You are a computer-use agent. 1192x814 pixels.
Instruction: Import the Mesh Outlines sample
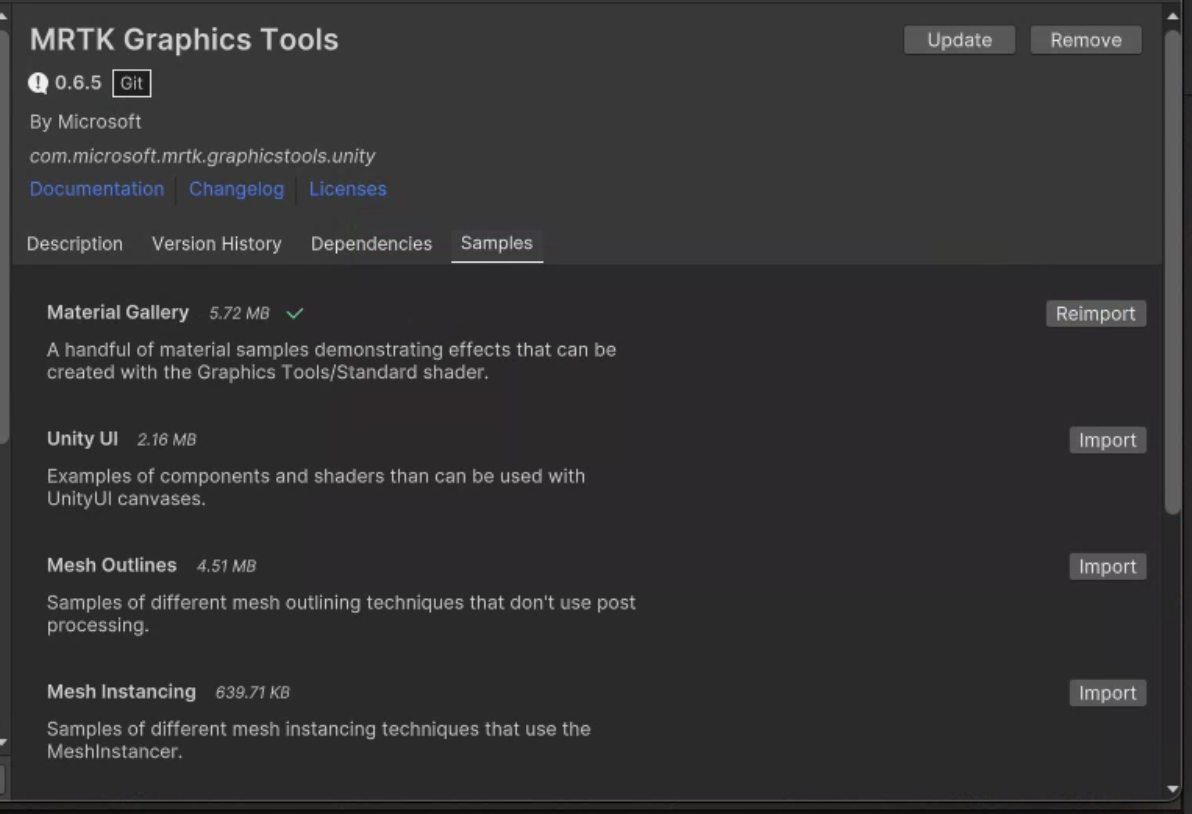(1108, 566)
